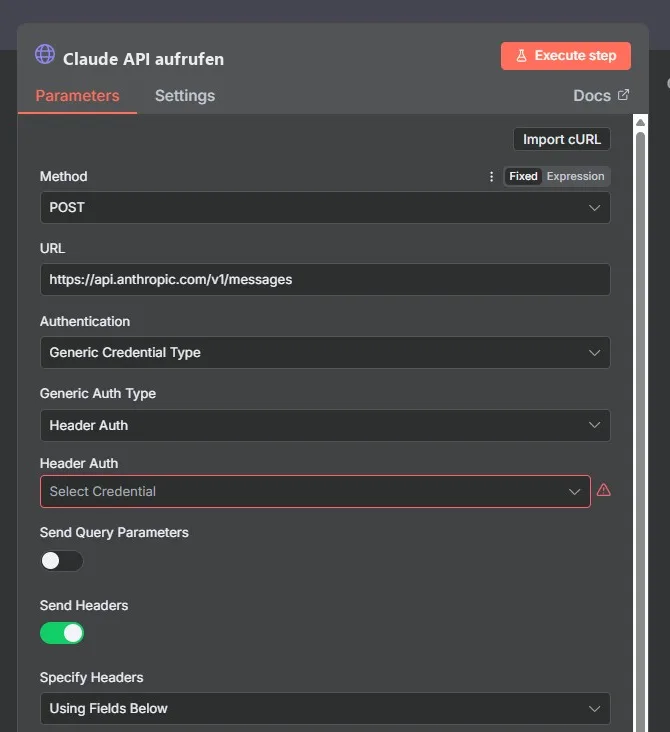Viewport: 670px width, 732px height.
Task: Click the Import cURL button
Action: point(562,139)
